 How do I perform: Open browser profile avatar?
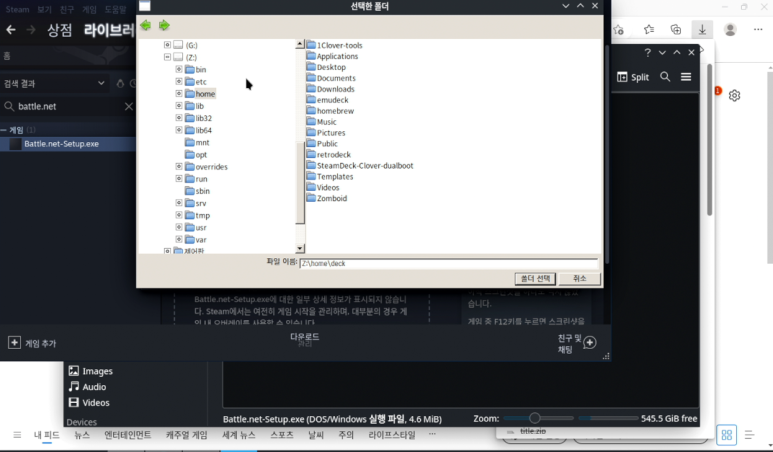tap(730, 30)
